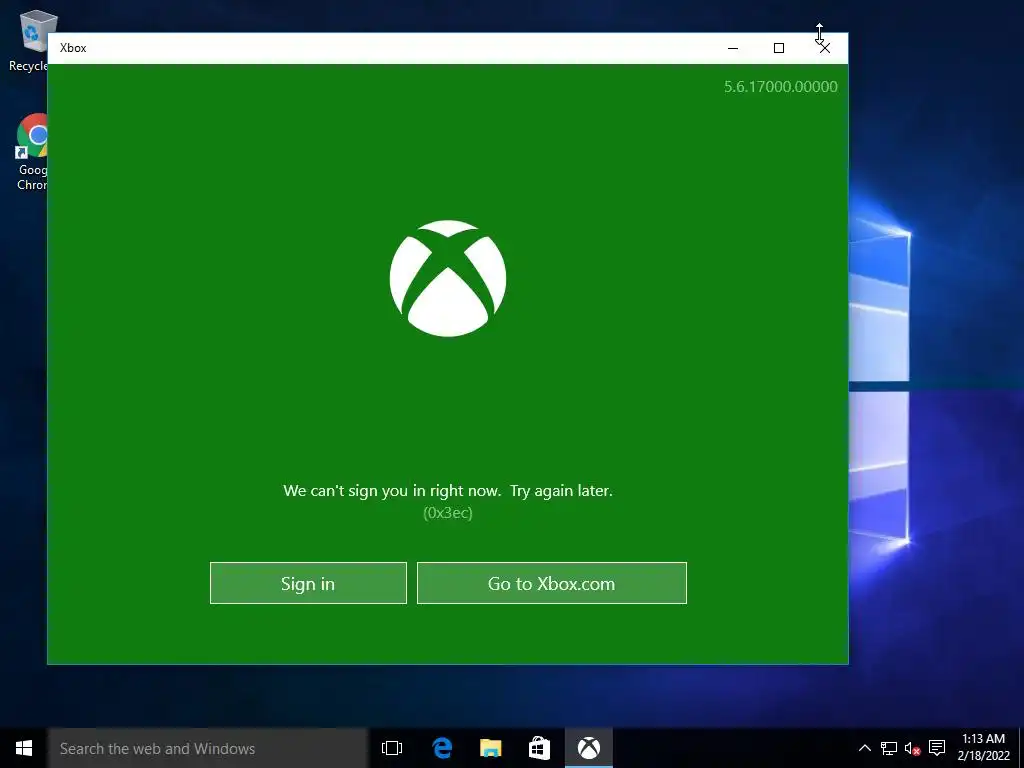Launch Microsoft Edge from taskbar
The height and width of the screenshot is (768, 1024).
coord(442,748)
